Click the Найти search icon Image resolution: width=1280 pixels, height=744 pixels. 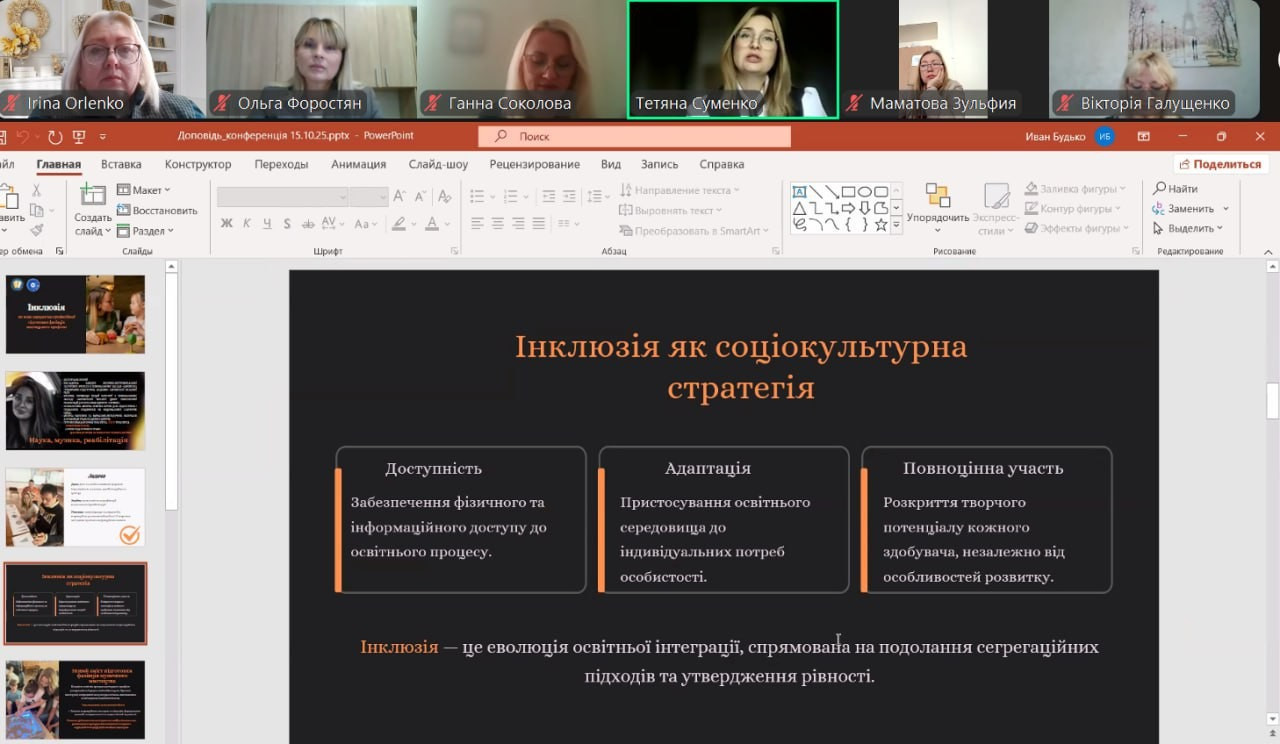(1175, 189)
